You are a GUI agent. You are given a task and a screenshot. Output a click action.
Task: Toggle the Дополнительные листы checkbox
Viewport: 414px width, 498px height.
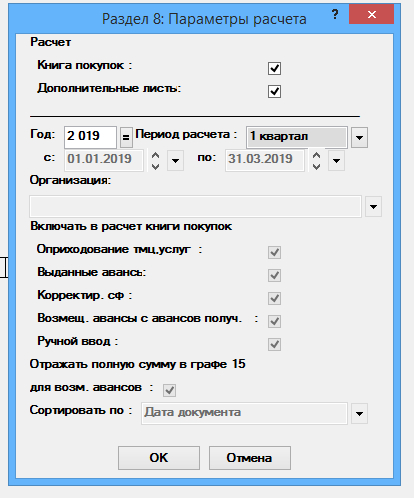pyautogui.click(x=274, y=91)
